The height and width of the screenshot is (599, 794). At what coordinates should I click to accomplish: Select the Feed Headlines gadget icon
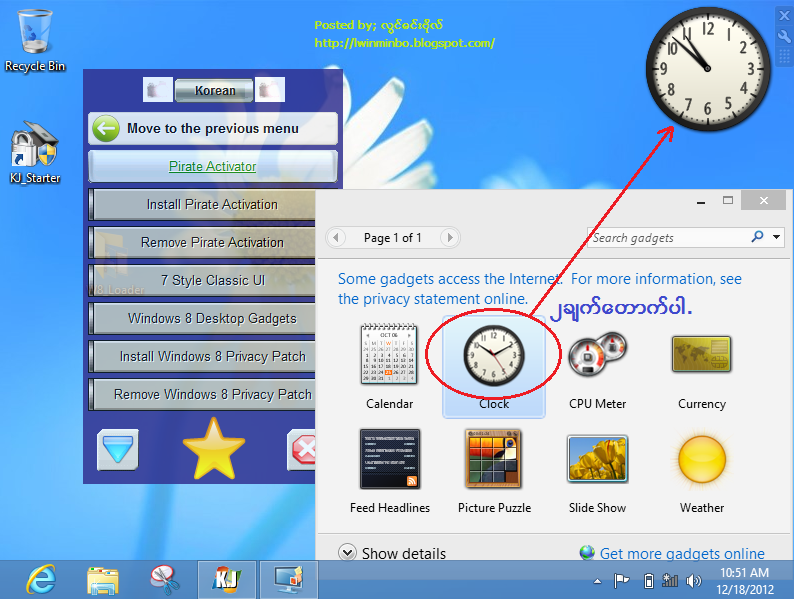click(389, 459)
